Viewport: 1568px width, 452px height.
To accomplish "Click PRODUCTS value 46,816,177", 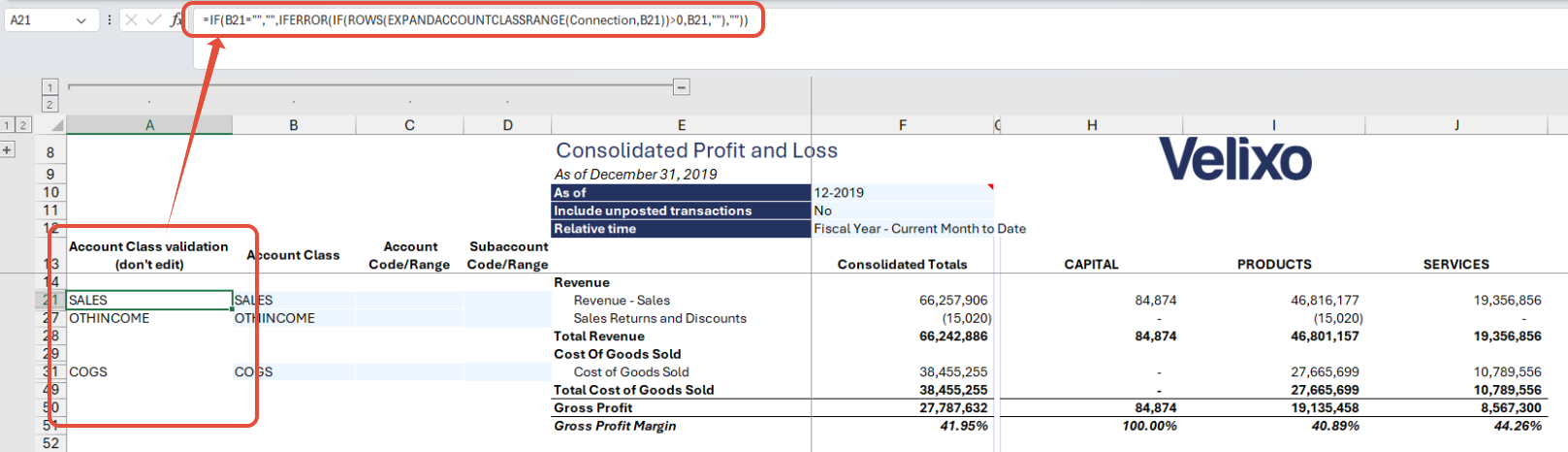I will pyautogui.click(x=1325, y=301).
